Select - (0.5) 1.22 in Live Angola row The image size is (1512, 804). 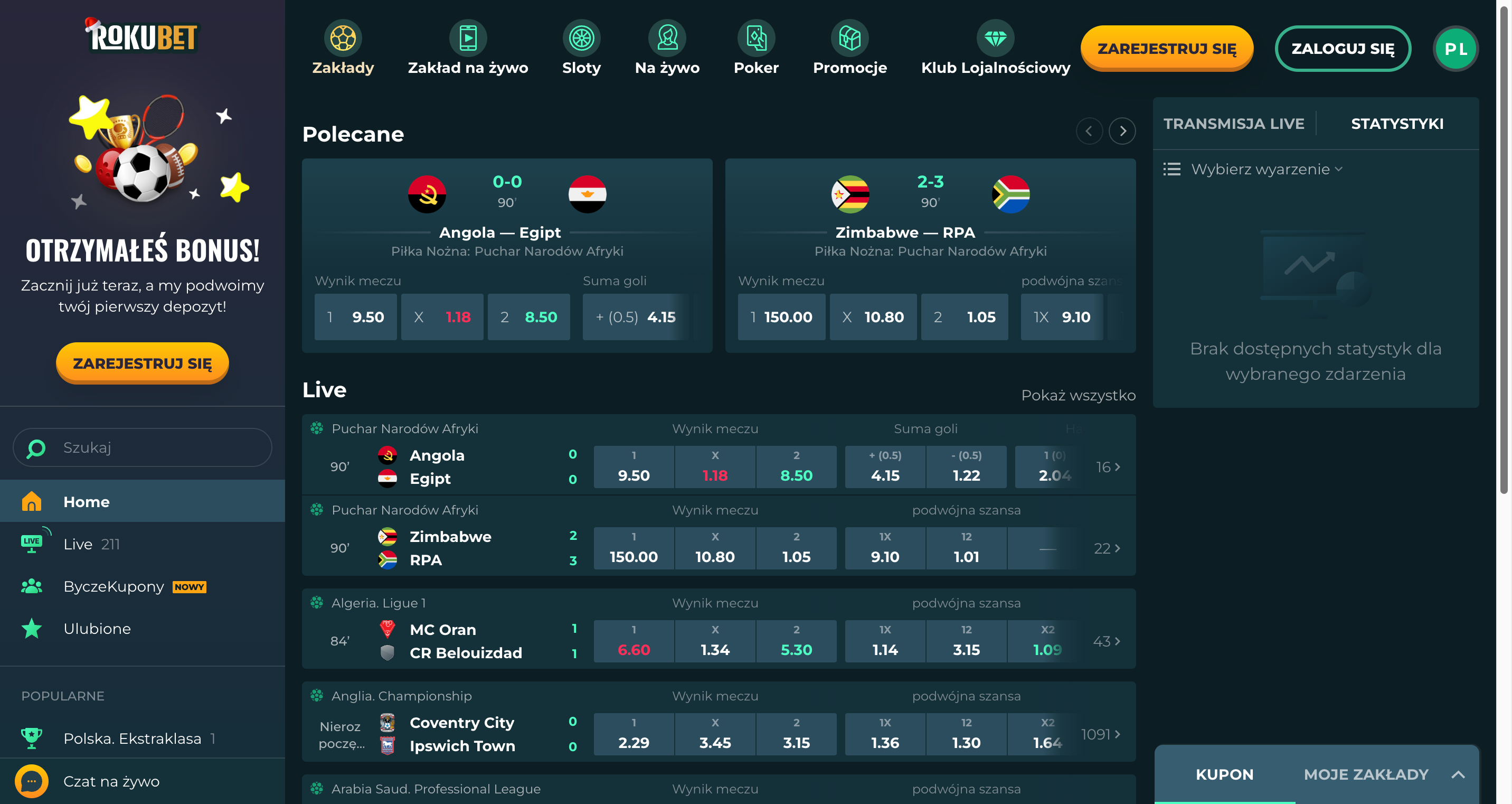966,467
